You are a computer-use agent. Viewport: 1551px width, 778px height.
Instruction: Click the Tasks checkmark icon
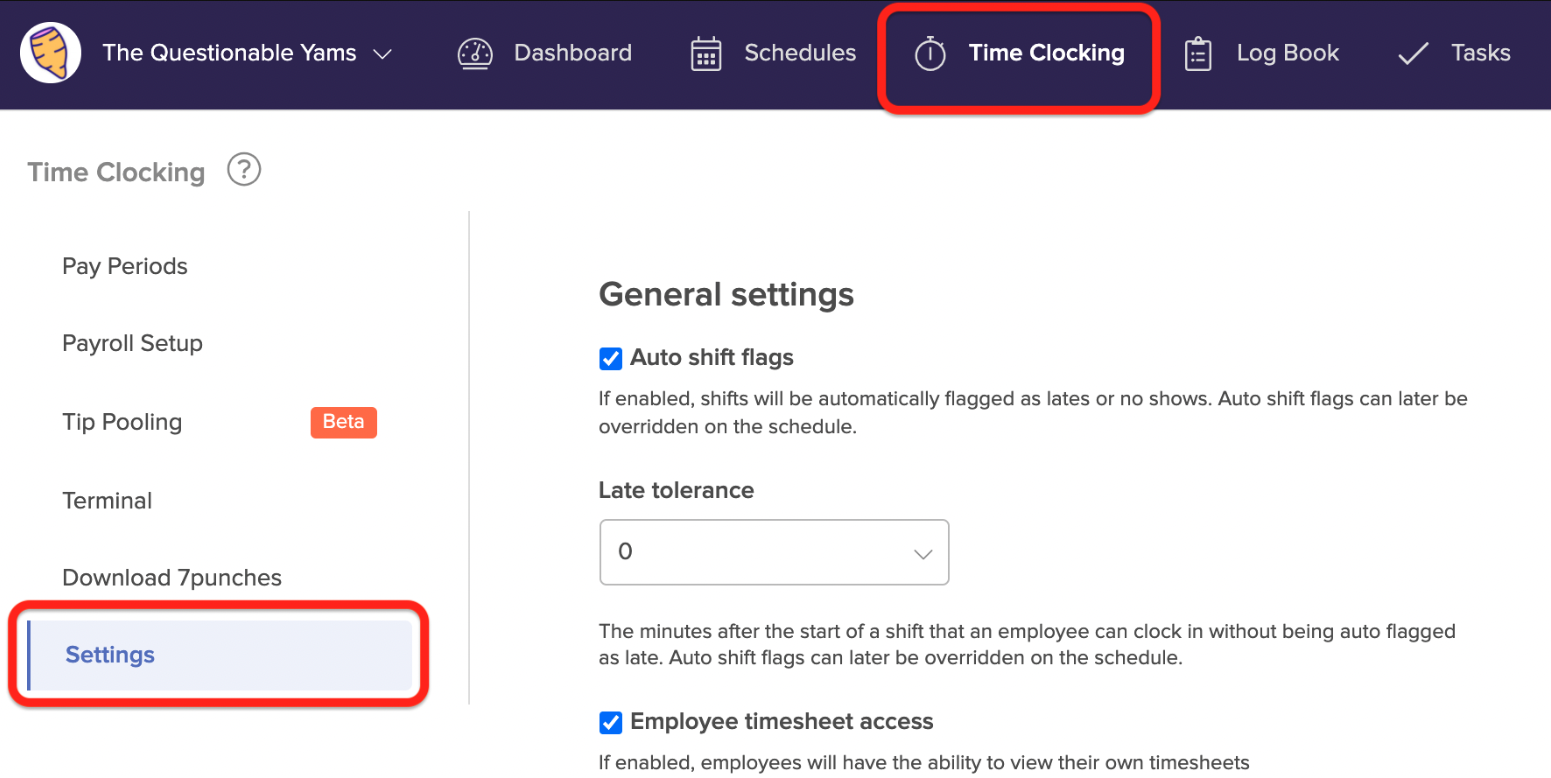pos(1413,53)
